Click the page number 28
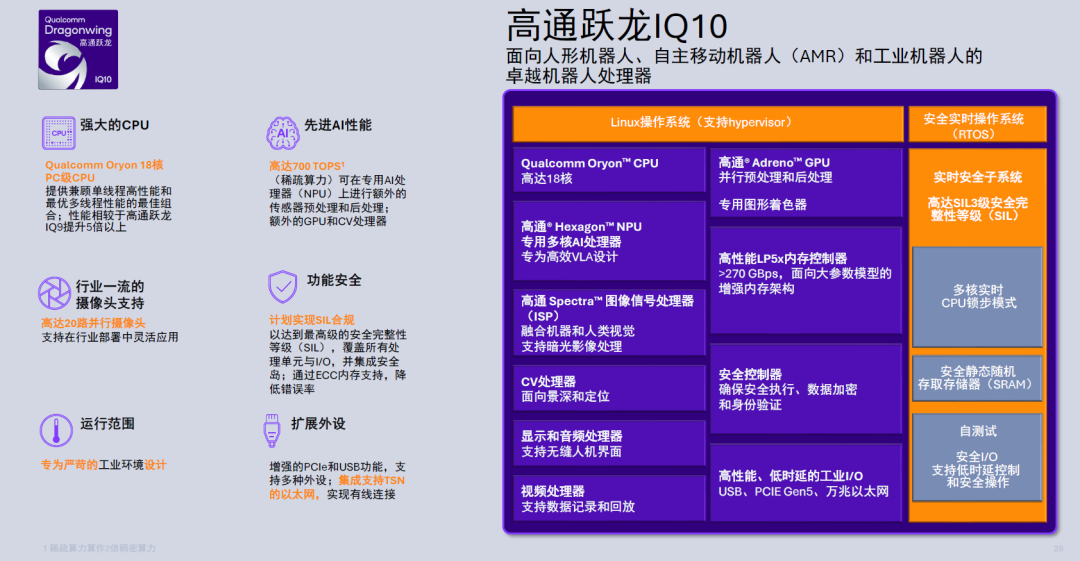This screenshot has width=1080, height=561. click(x=1059, y=549)
